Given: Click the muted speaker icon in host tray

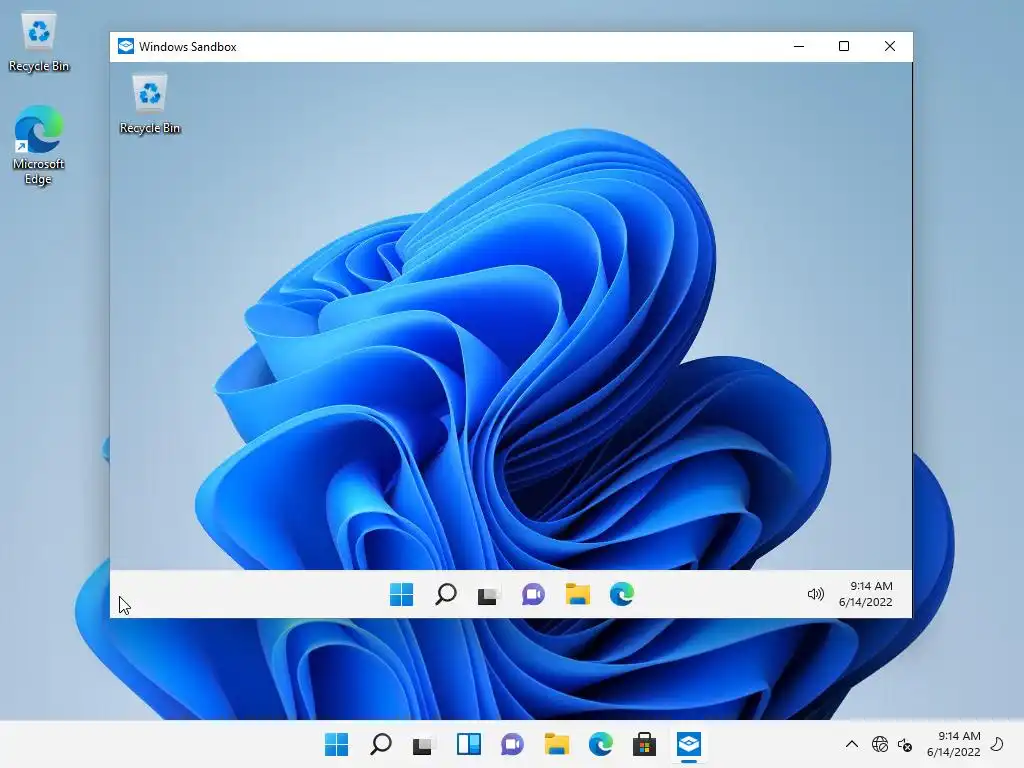Looking at the screenshot, I should 904,744.
